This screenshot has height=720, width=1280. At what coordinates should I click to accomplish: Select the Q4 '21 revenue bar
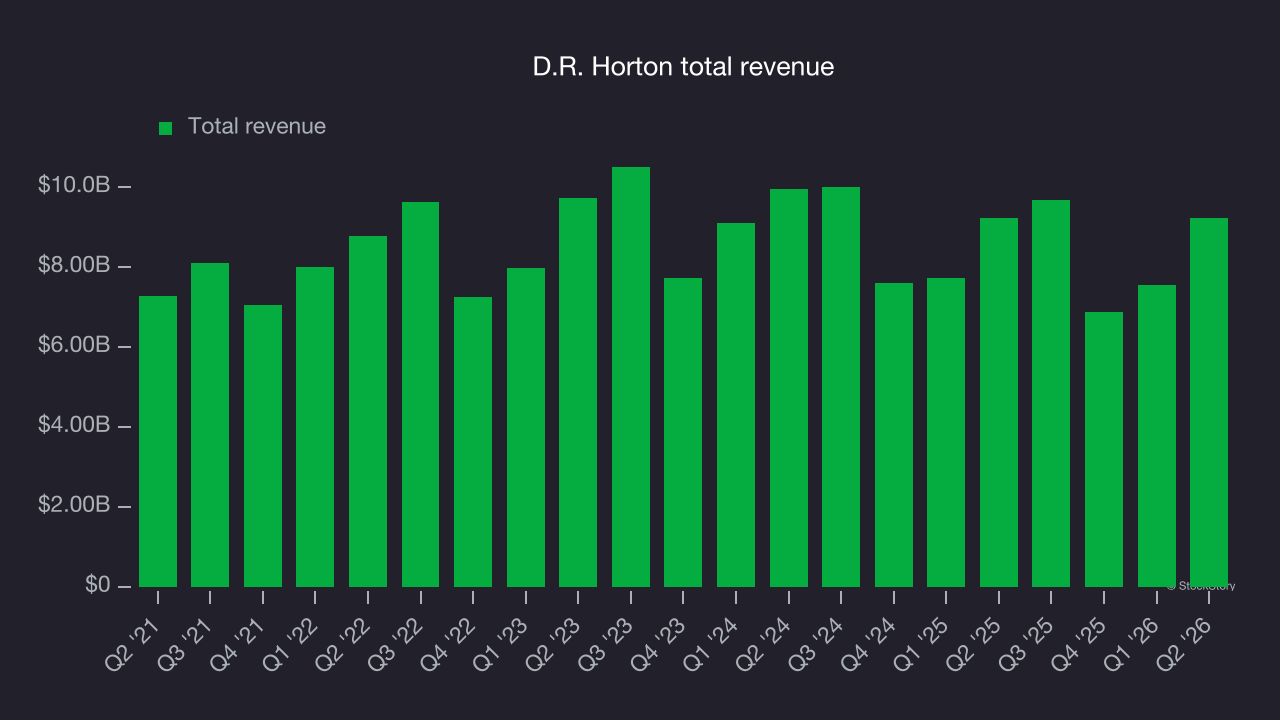pos(263,446)
